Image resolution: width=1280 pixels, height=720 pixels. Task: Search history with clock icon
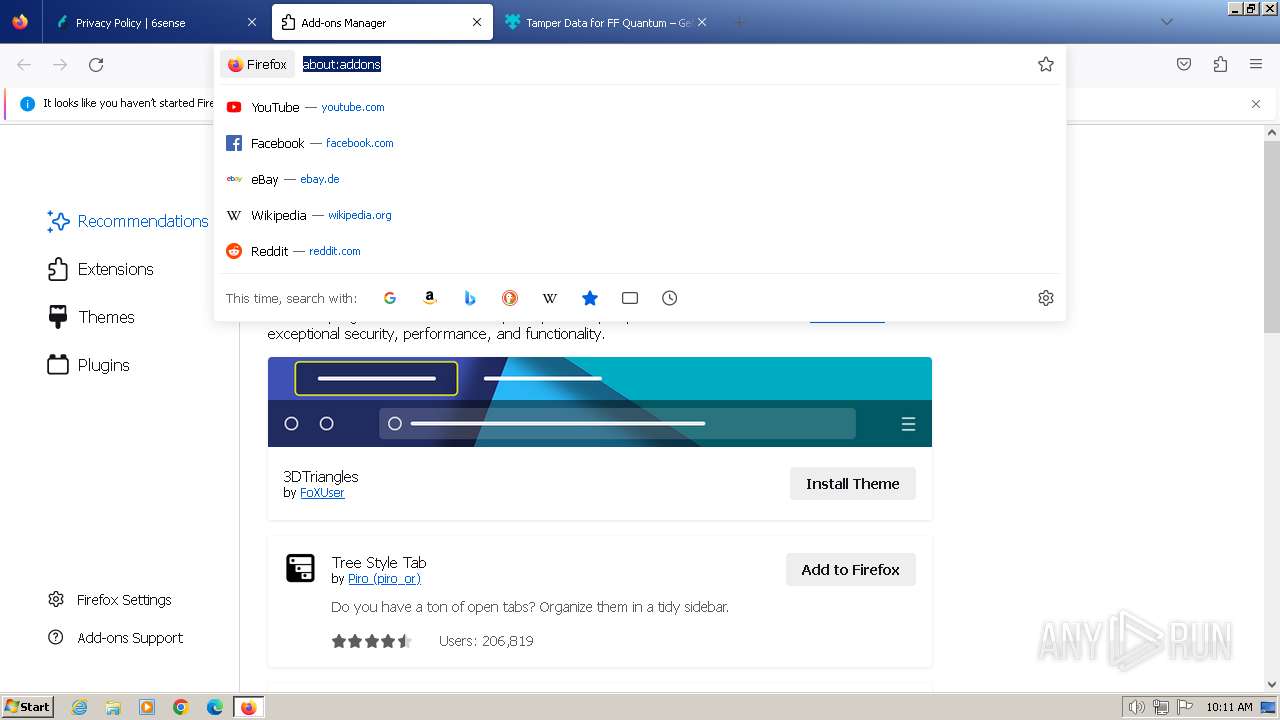coord(670,298)
